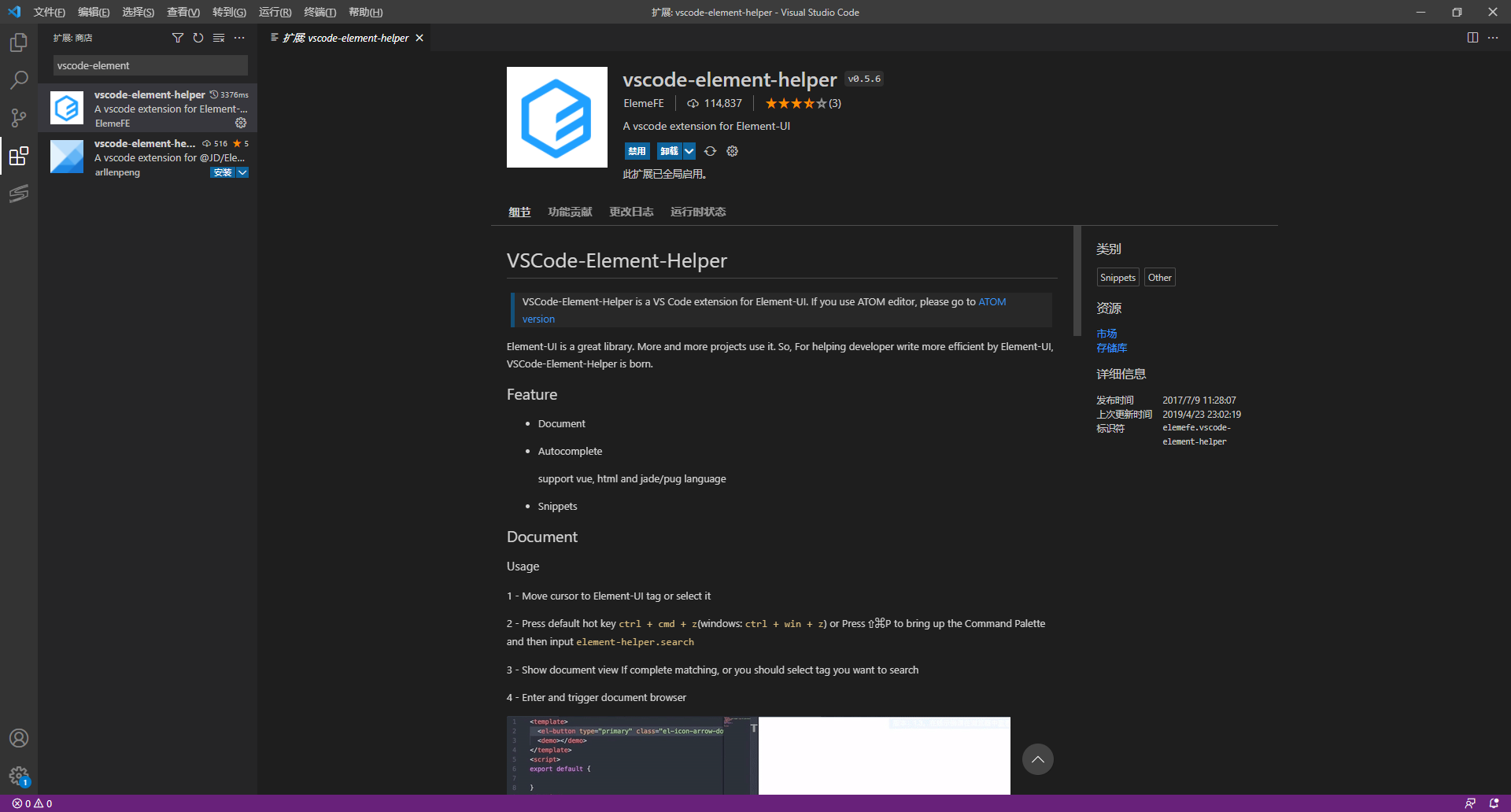Viewport: 1511px width, 812px height.
Task: Open the Accounts icon in activity bar
Action: point(19,738)
